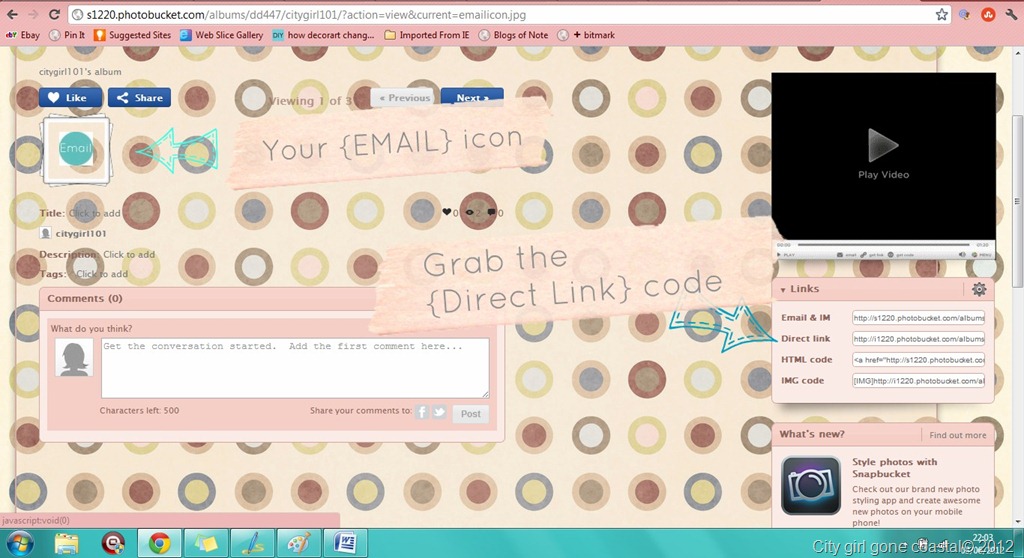Open the Snapbucket camera app icon

click(810, 485)
